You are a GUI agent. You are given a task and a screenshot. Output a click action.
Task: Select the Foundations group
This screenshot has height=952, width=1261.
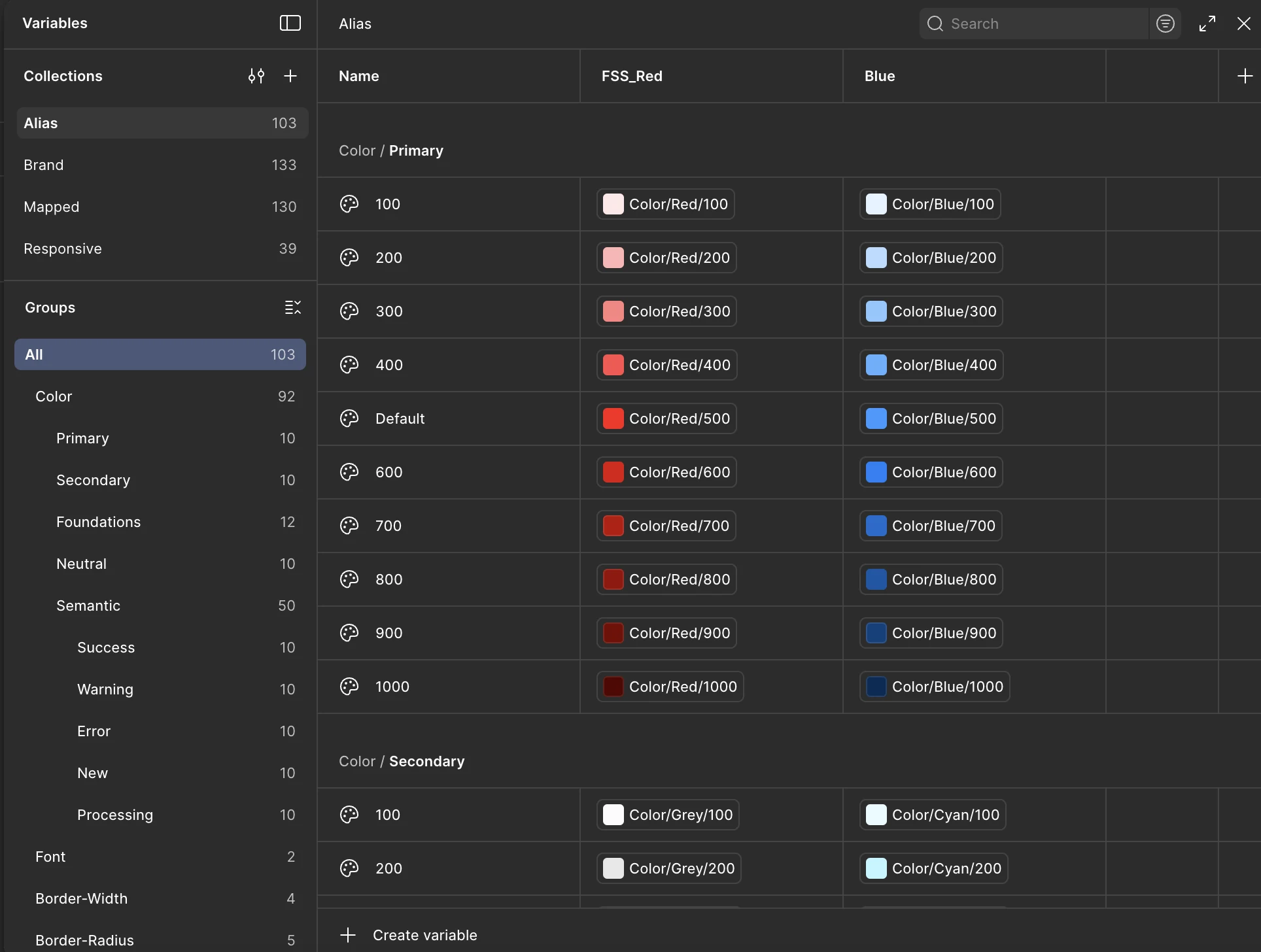tap(160, 522)
